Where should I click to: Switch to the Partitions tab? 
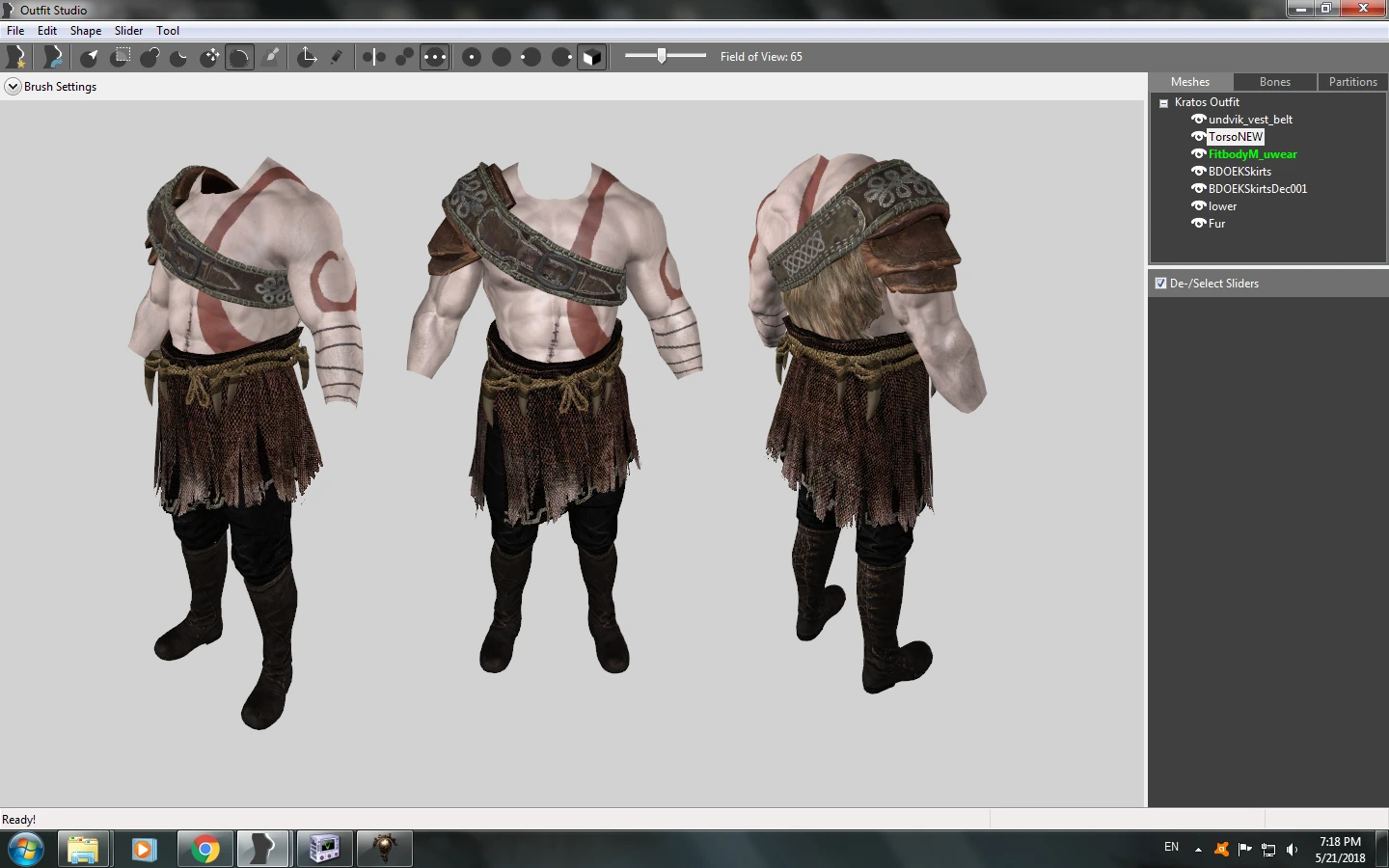[1352, 82]
